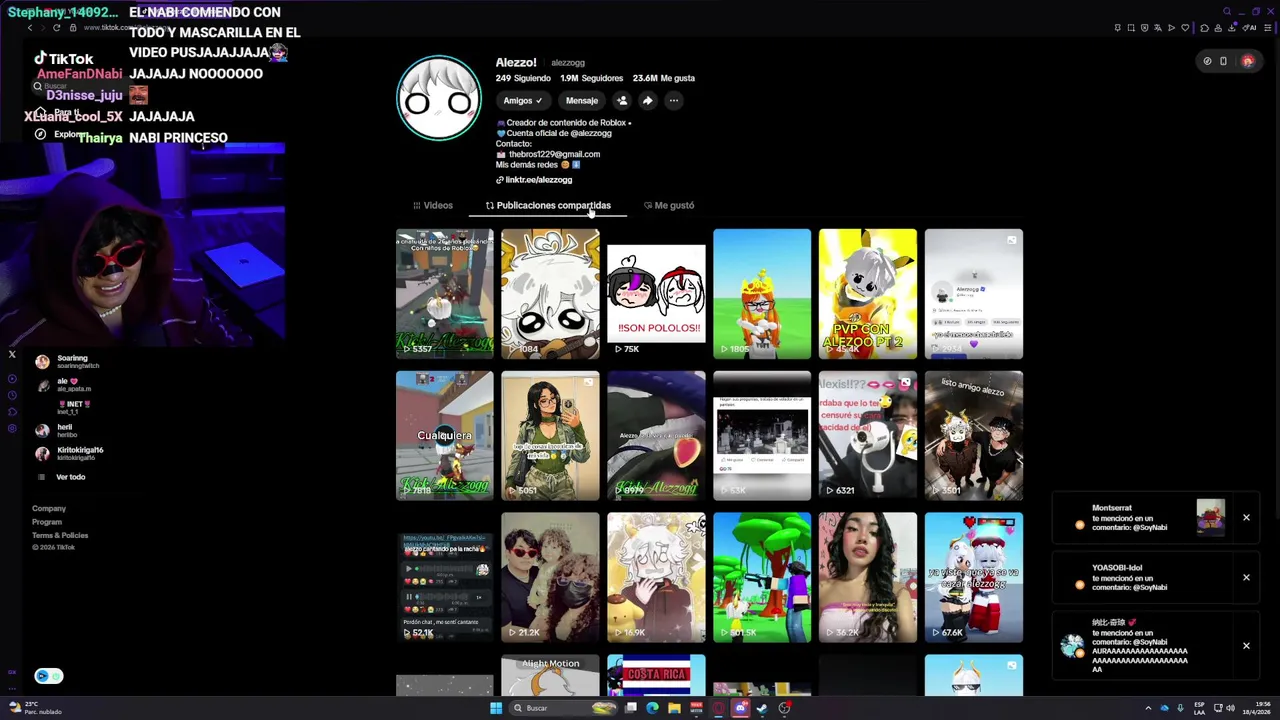The height and width of the screenshot is (720, 1280).
Task: Dismiss the YOASOBI-Idol mention notification
Action: tap(1246, 577)
